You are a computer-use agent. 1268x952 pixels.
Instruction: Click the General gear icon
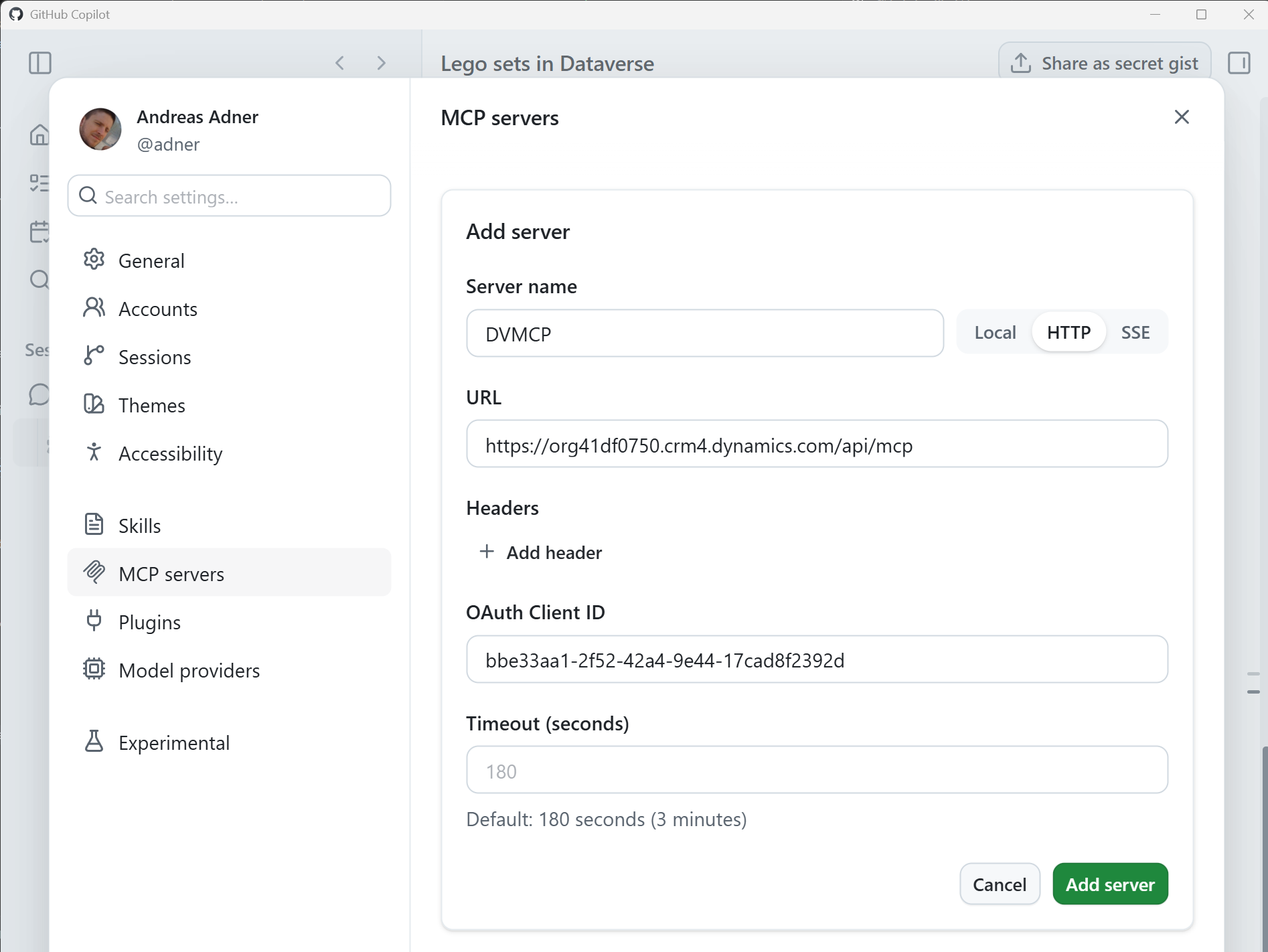pos(94,260)
